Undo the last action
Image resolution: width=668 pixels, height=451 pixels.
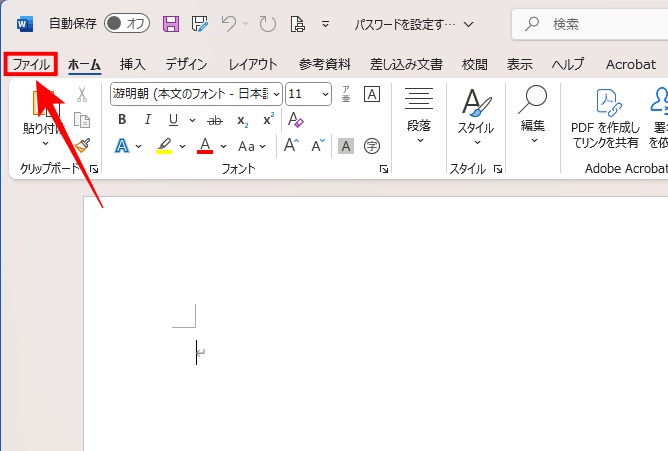229,24
